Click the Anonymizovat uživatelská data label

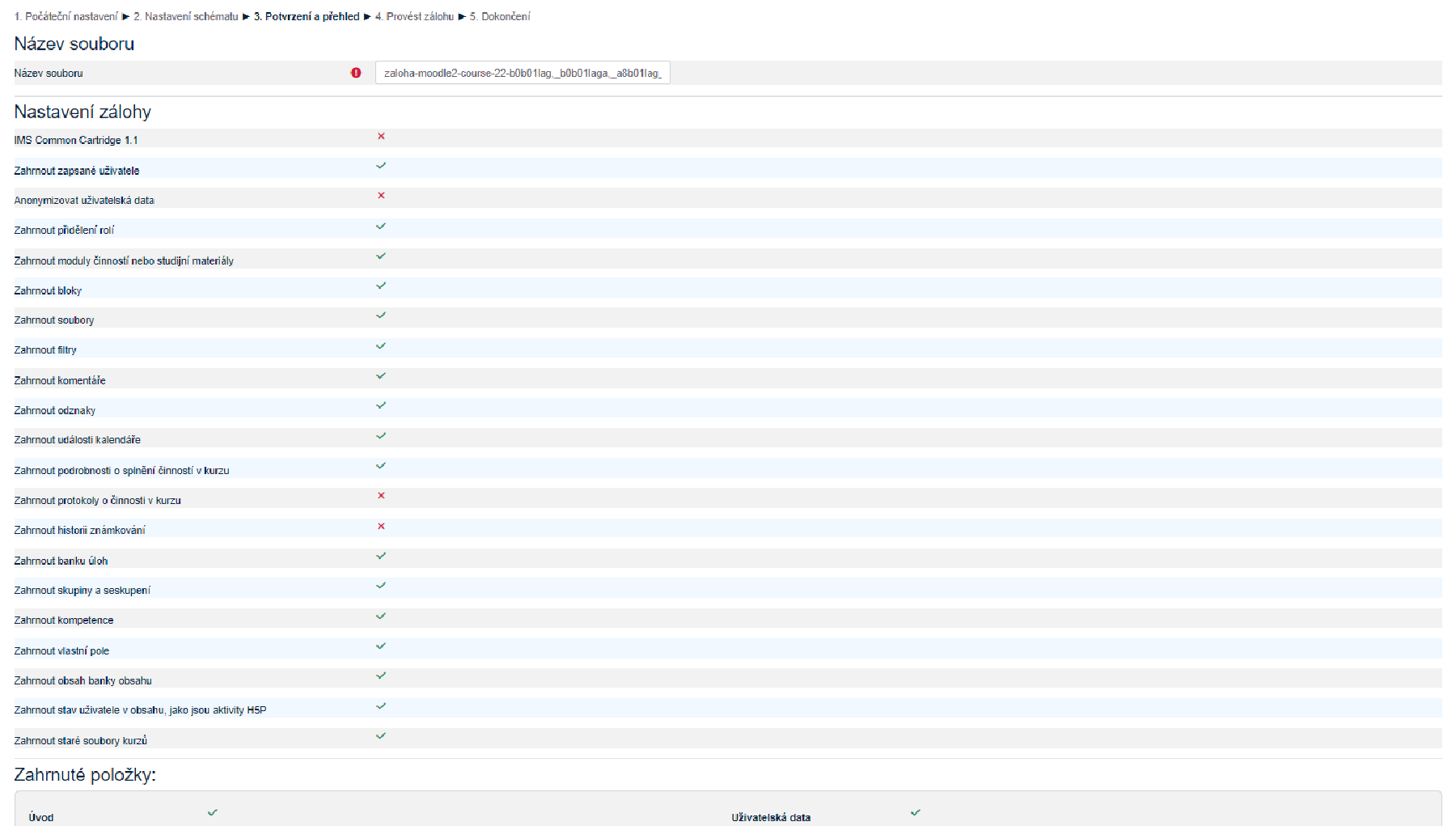coord(84,201)
